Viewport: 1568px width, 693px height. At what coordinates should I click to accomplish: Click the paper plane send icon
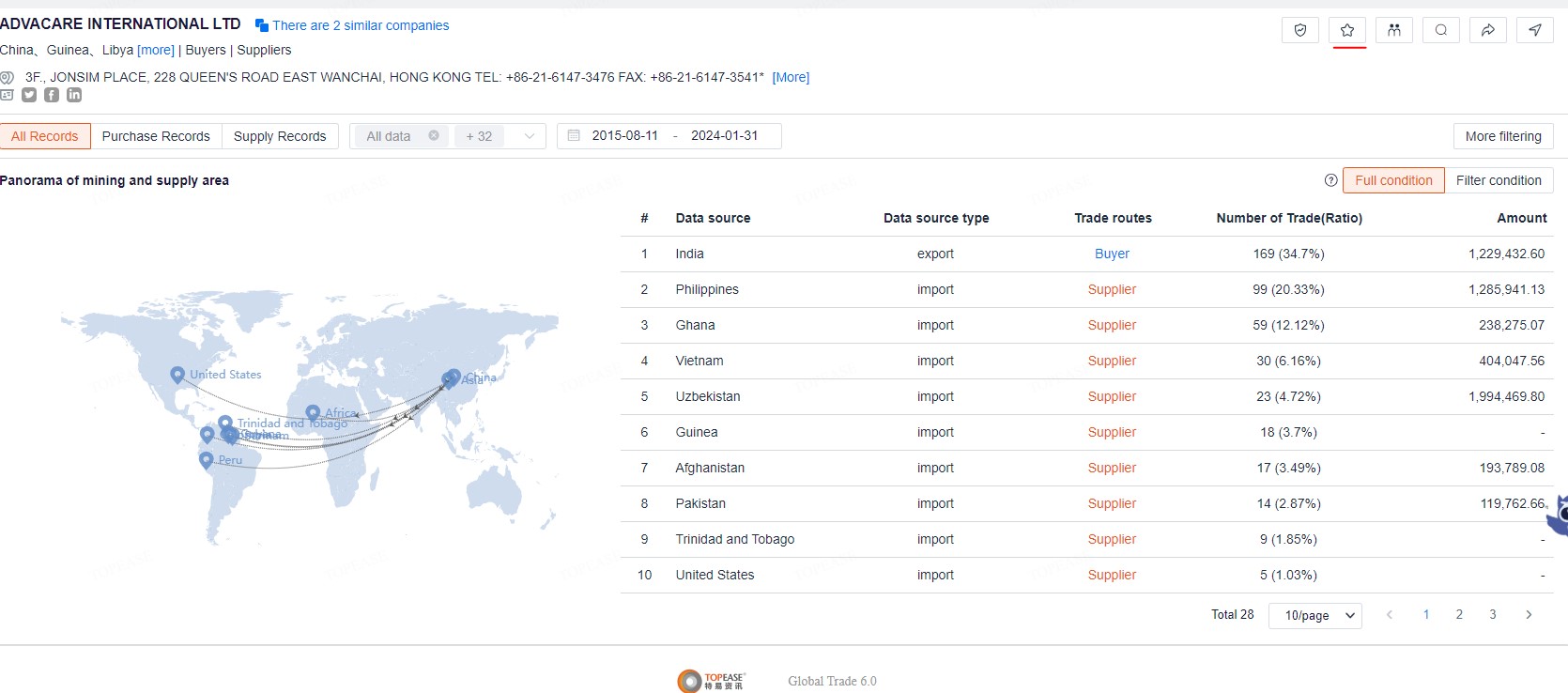pos(1535,30)
